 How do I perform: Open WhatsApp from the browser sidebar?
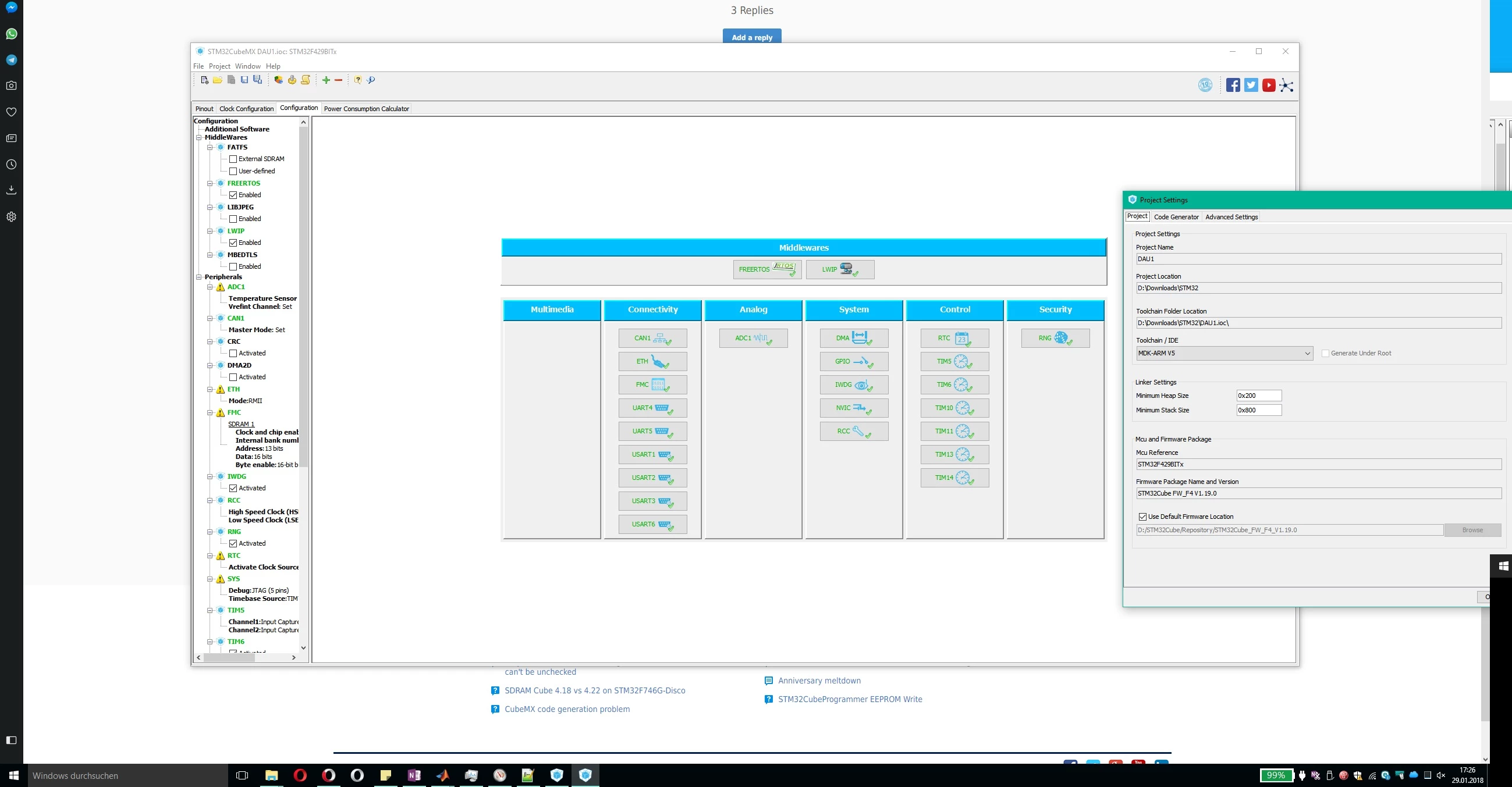point(11,34)
